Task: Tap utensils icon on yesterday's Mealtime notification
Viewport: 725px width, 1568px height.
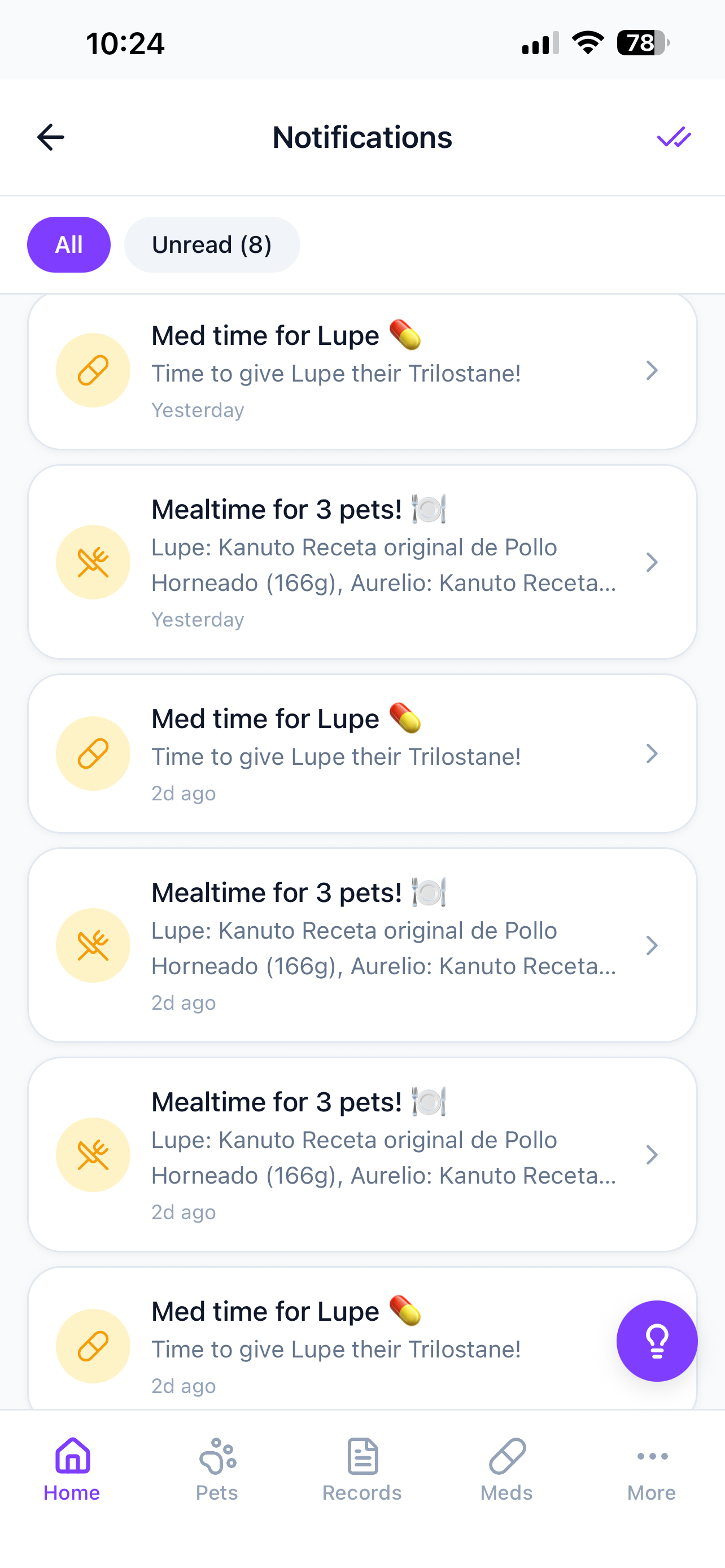Action: (93, 562)
